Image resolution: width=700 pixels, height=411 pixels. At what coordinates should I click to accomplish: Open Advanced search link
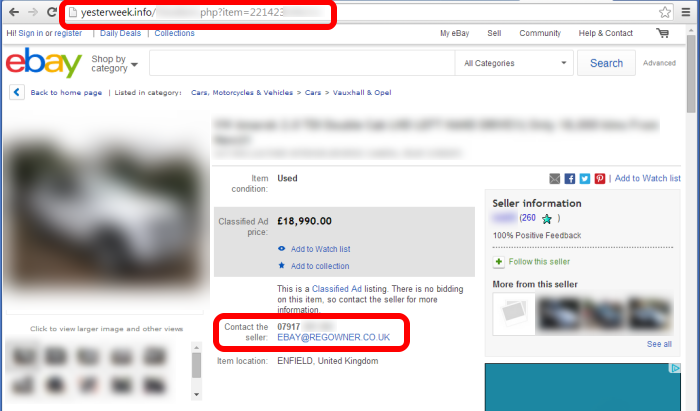click(659, 63)
